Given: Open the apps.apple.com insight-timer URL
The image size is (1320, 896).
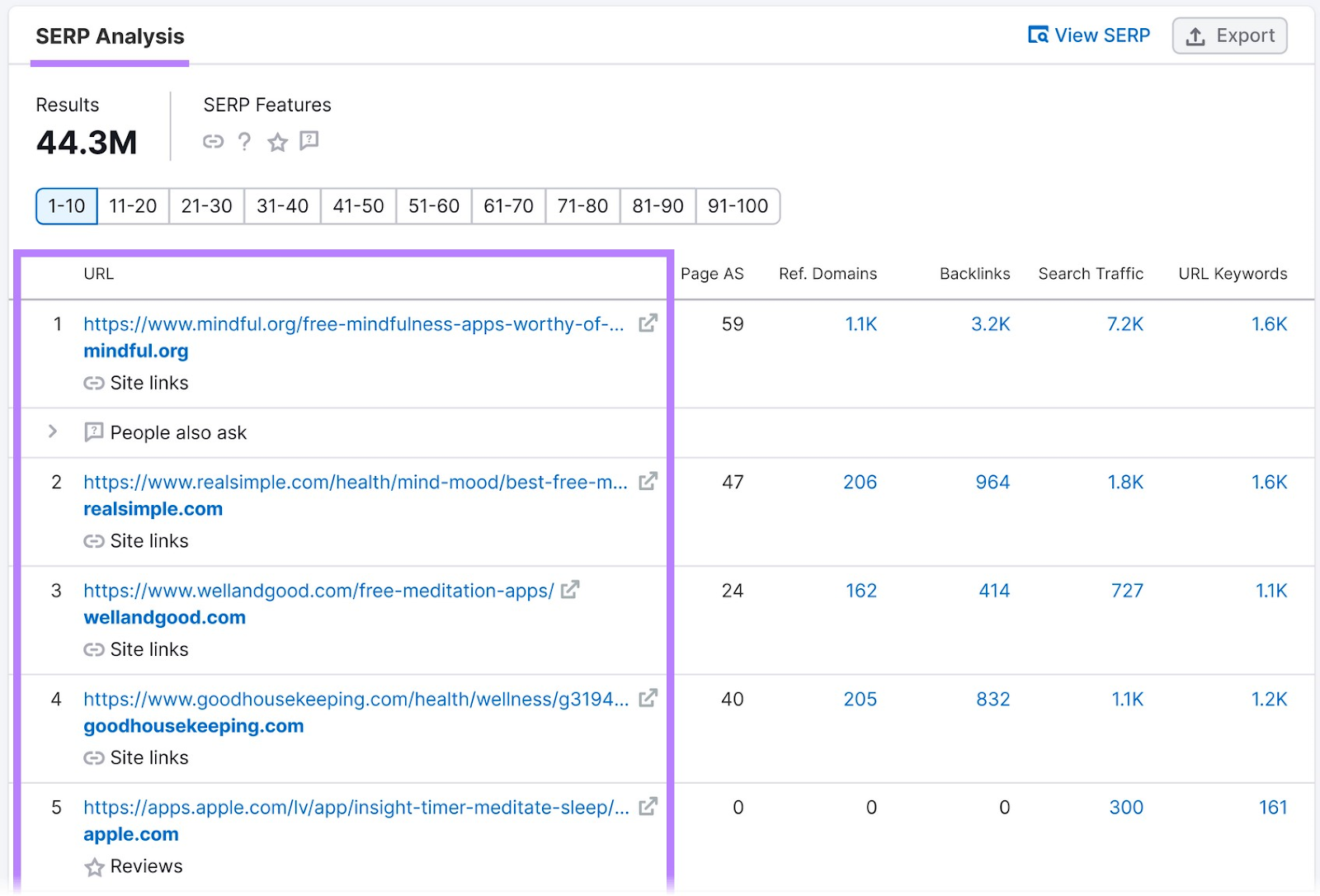Looking at the screenshot, I should (x=356, y=808).
